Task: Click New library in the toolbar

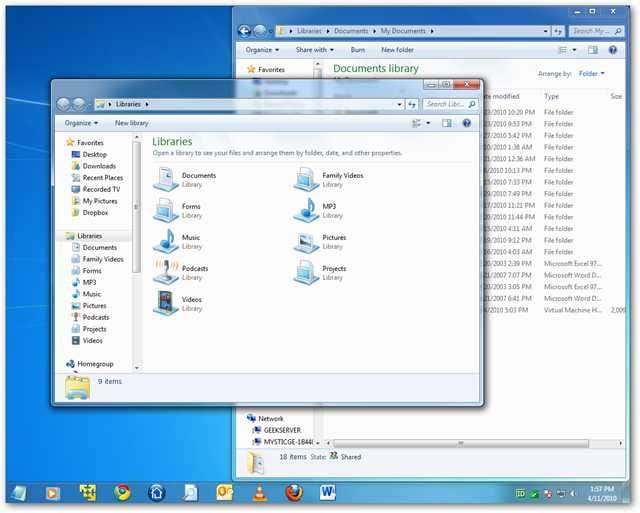Action: [x=131, y=123]
